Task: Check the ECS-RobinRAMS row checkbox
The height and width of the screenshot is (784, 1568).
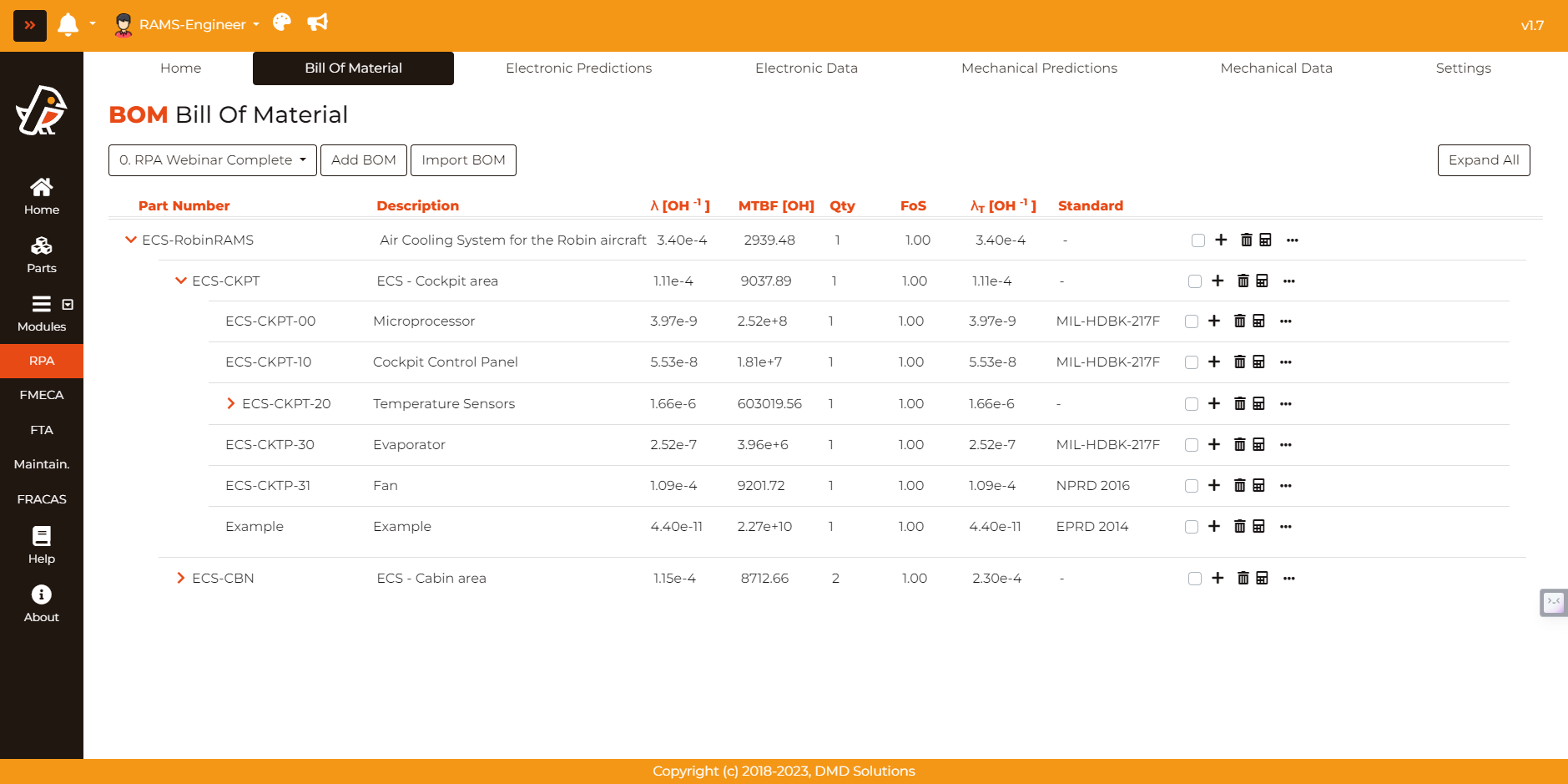Action: click(x=1198, y=240)
